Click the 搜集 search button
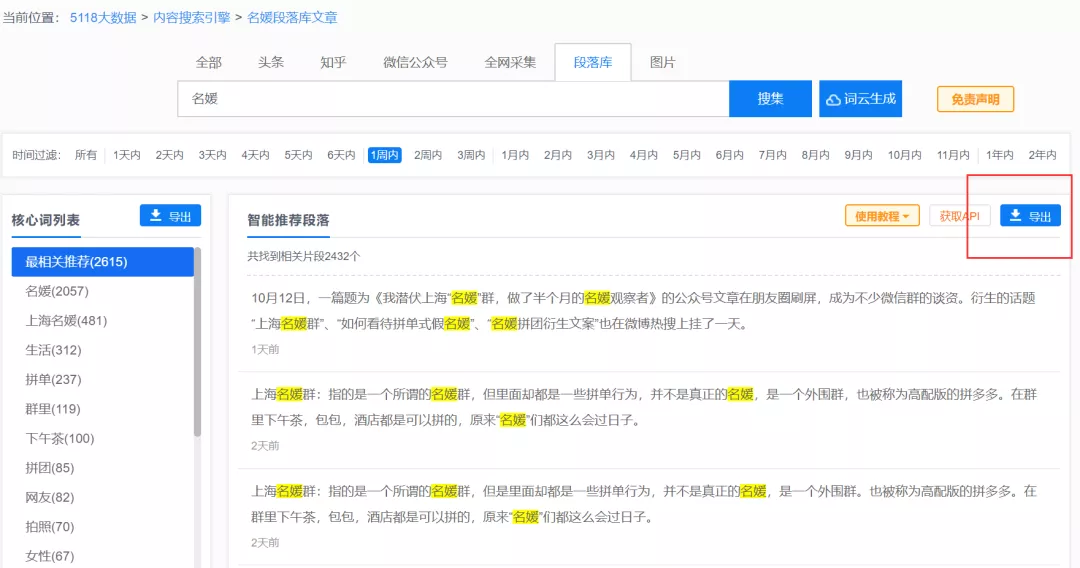Image resolution: width=1080 pixels, height=568 pixels. tap(770, 99)
